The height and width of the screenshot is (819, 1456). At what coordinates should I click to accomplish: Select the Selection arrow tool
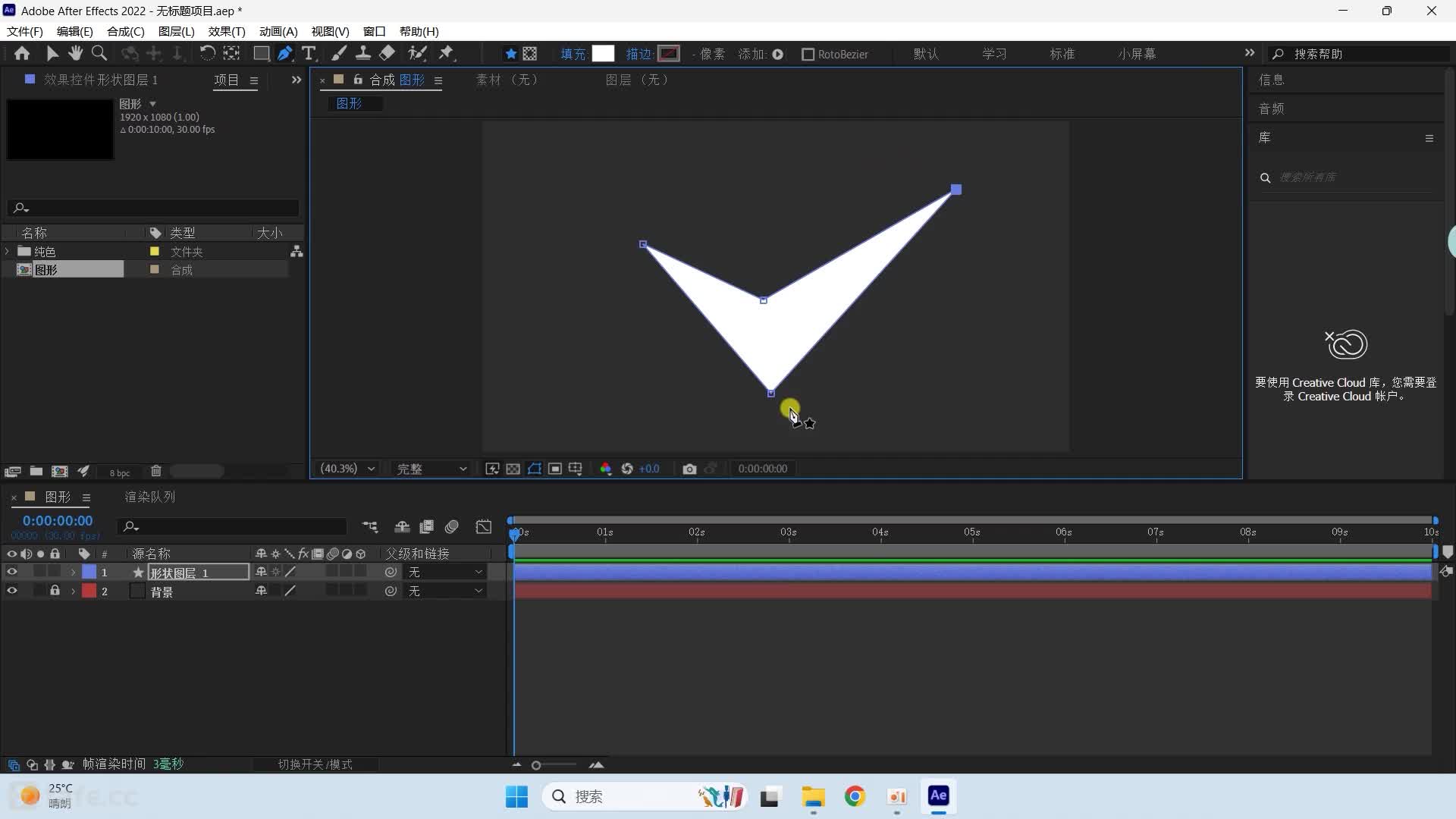(x=52, y=53)
